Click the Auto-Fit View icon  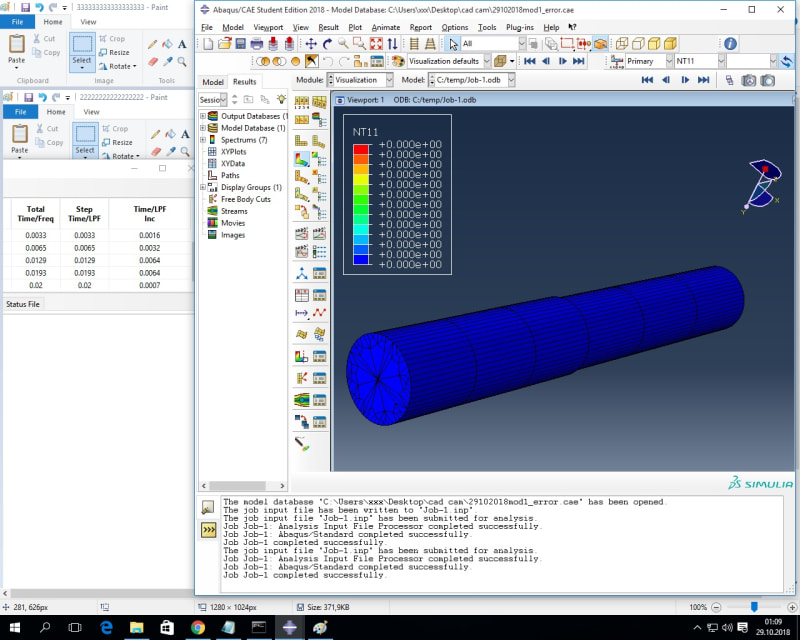pos(376,44)
